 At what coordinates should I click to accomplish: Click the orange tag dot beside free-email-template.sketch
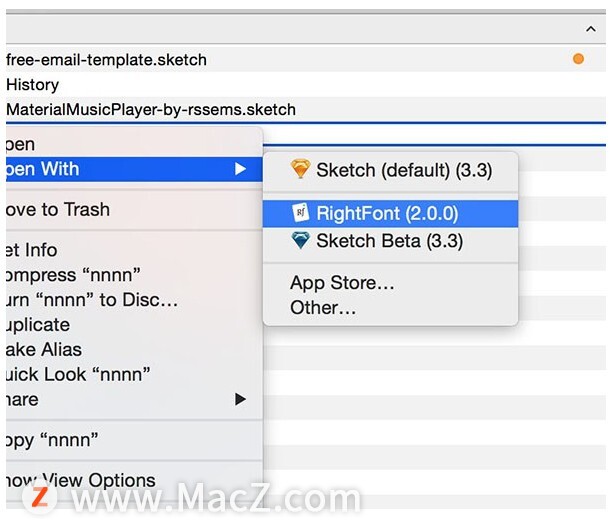(578, 59)
